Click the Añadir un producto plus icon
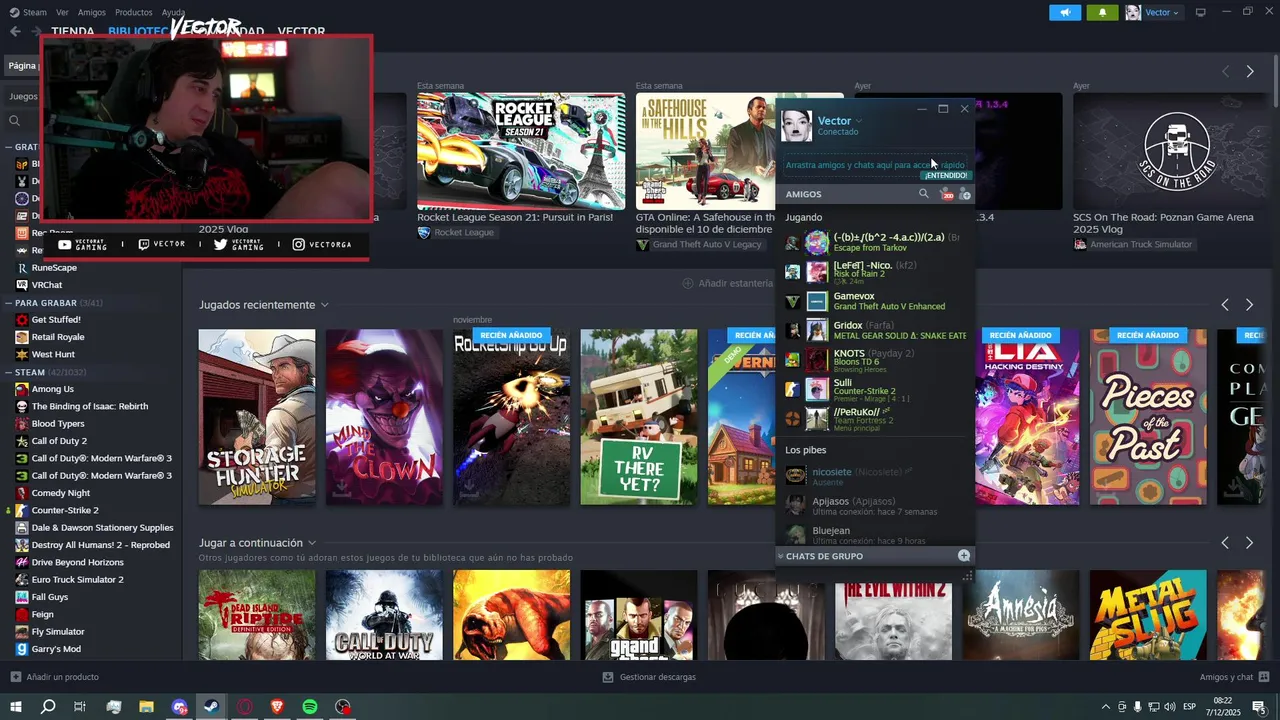Viewport: 1280px width, 720px height. (x=15, y=677)
